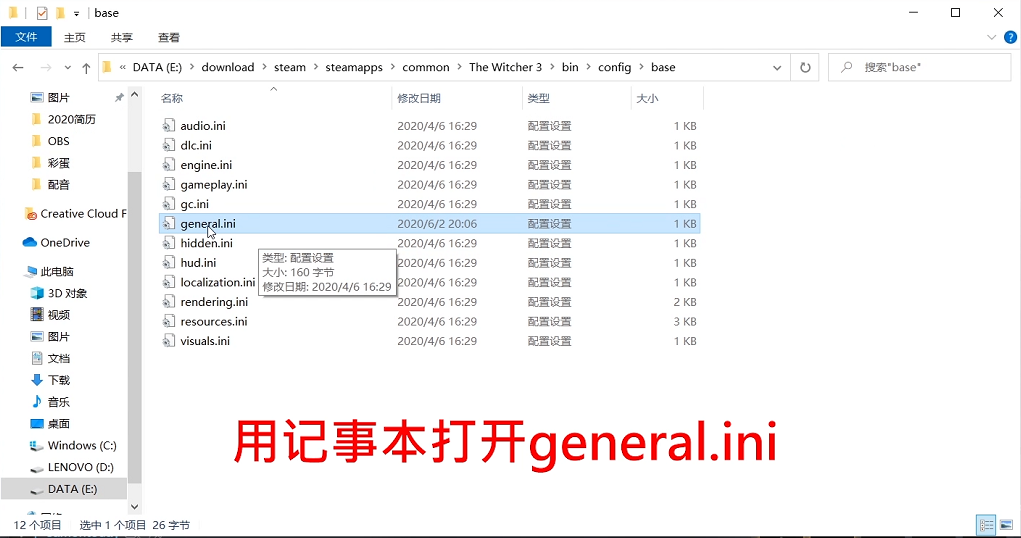Select the engine.ini file icon

169,165
